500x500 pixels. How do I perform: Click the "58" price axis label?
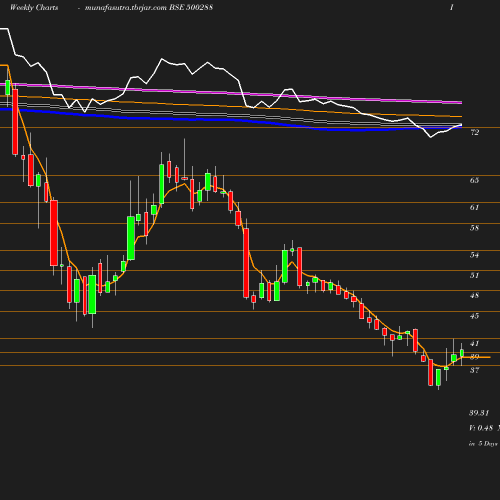click(x=475, y=228)
